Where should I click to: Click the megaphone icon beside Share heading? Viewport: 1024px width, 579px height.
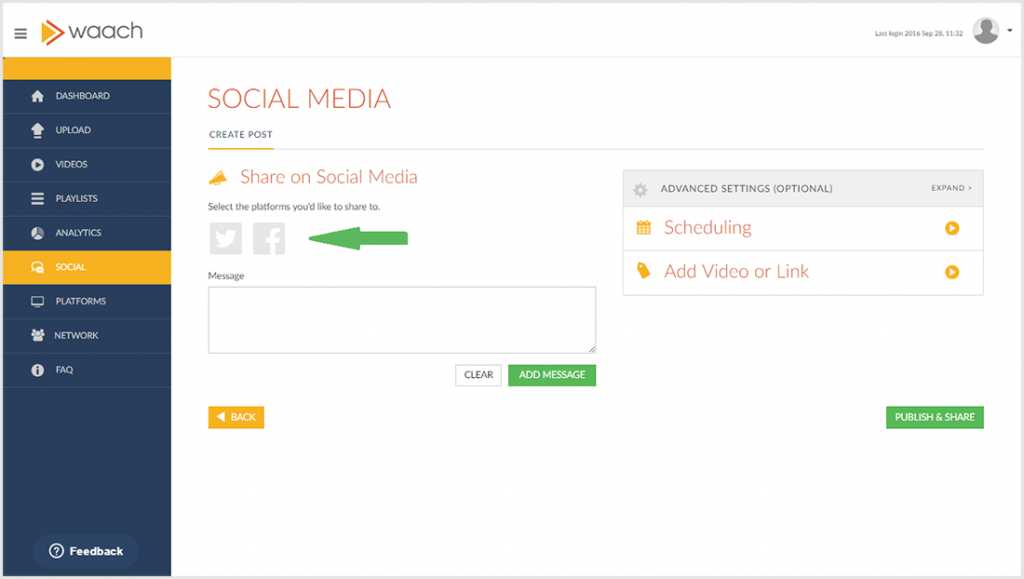218,178
